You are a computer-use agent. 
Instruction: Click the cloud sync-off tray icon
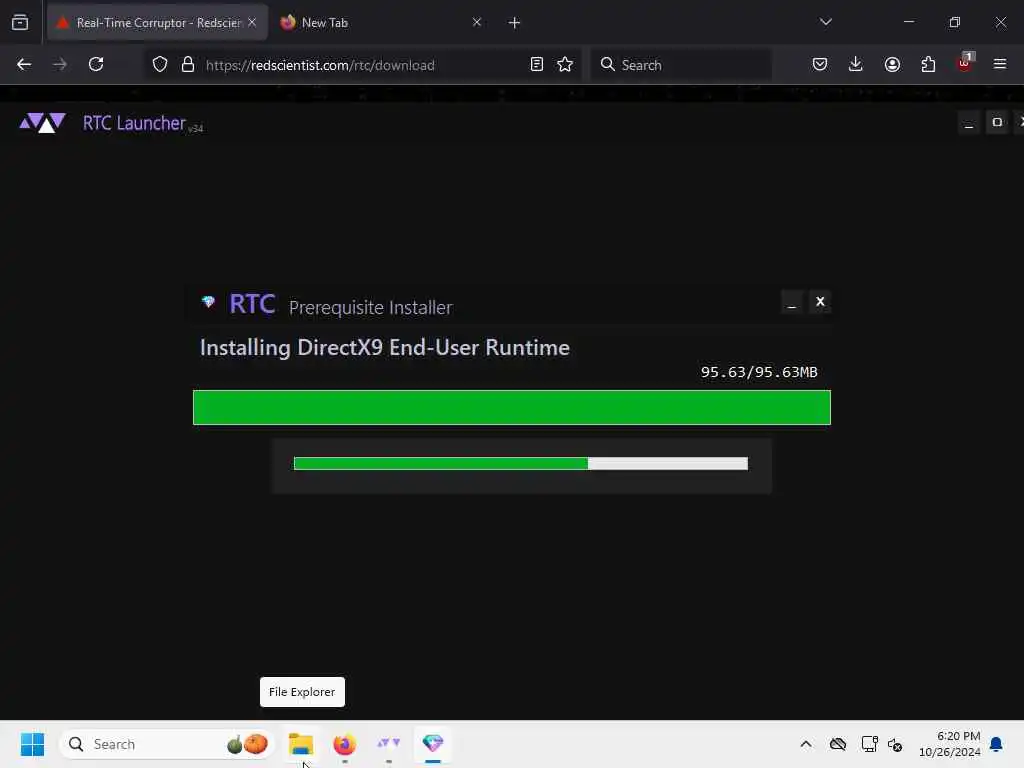click(x=838, y=744)
